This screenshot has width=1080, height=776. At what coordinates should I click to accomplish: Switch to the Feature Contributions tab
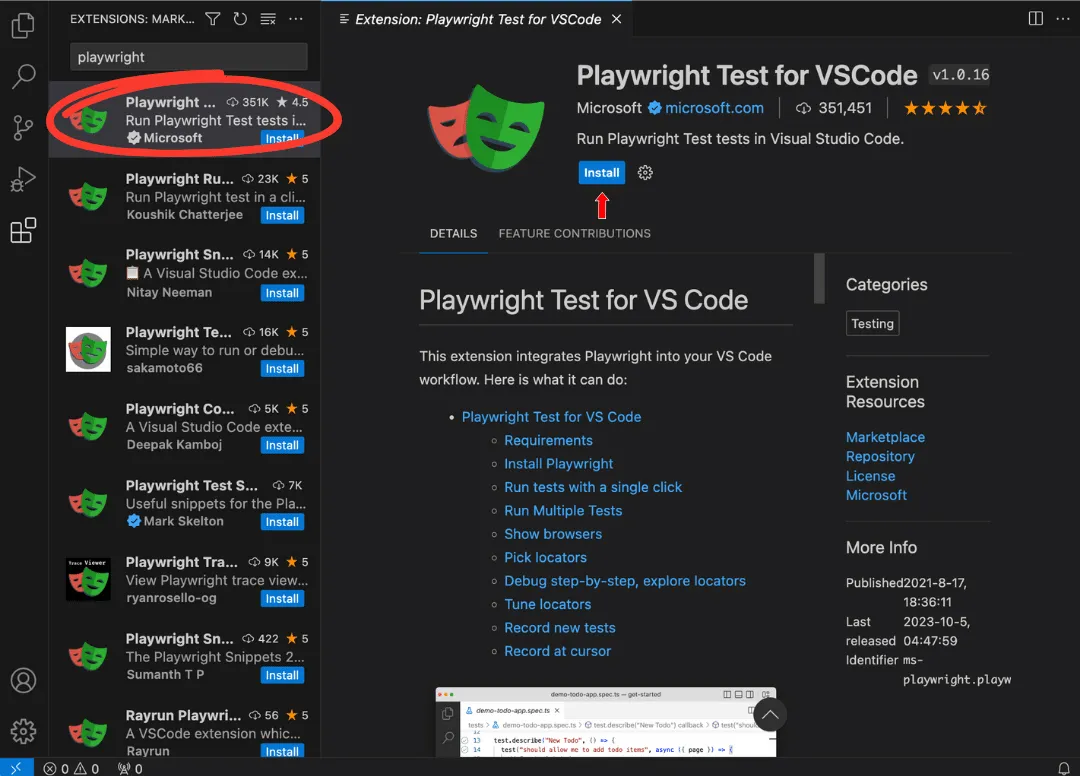(574, 233)
